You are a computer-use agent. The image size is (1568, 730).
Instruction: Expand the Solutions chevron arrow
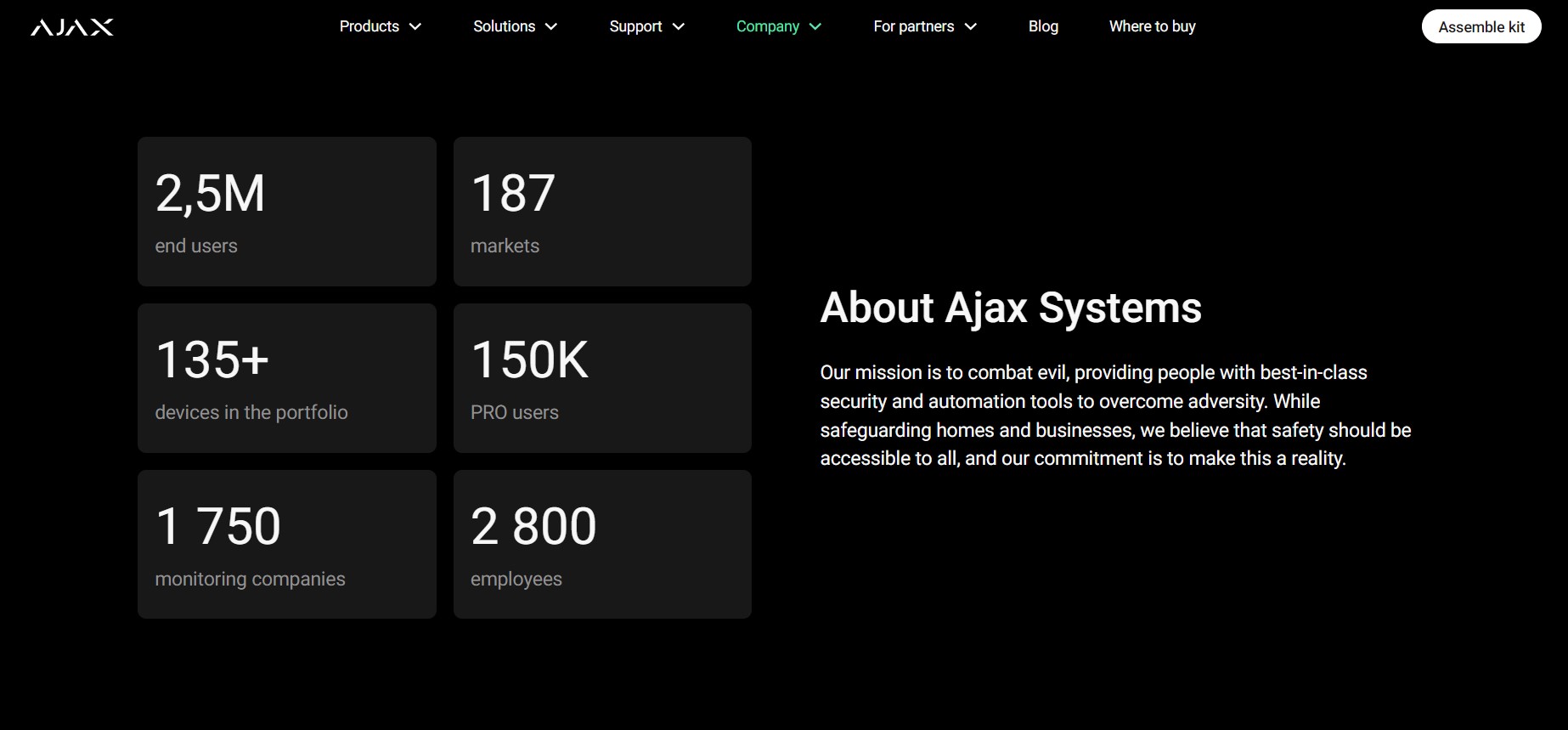[551, 27]
